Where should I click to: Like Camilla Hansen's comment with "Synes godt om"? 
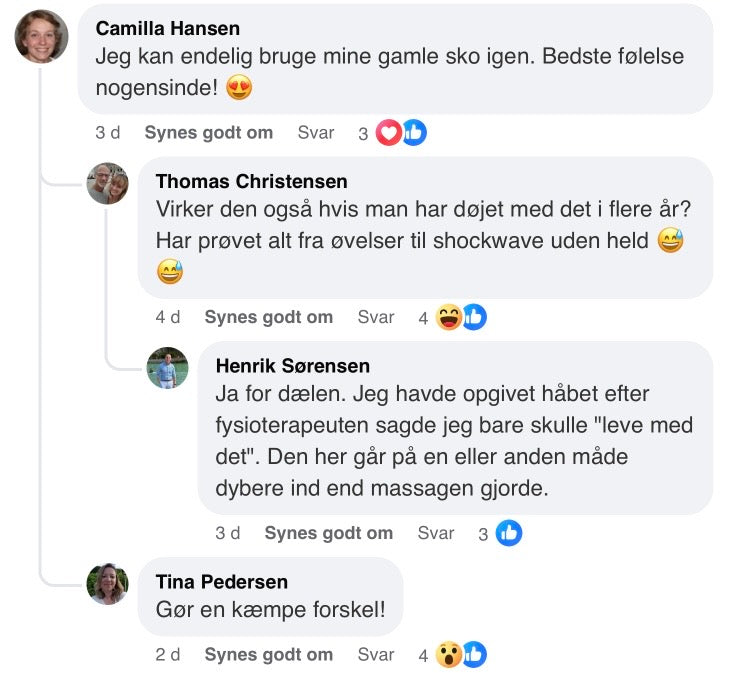[x=208, y=133]
